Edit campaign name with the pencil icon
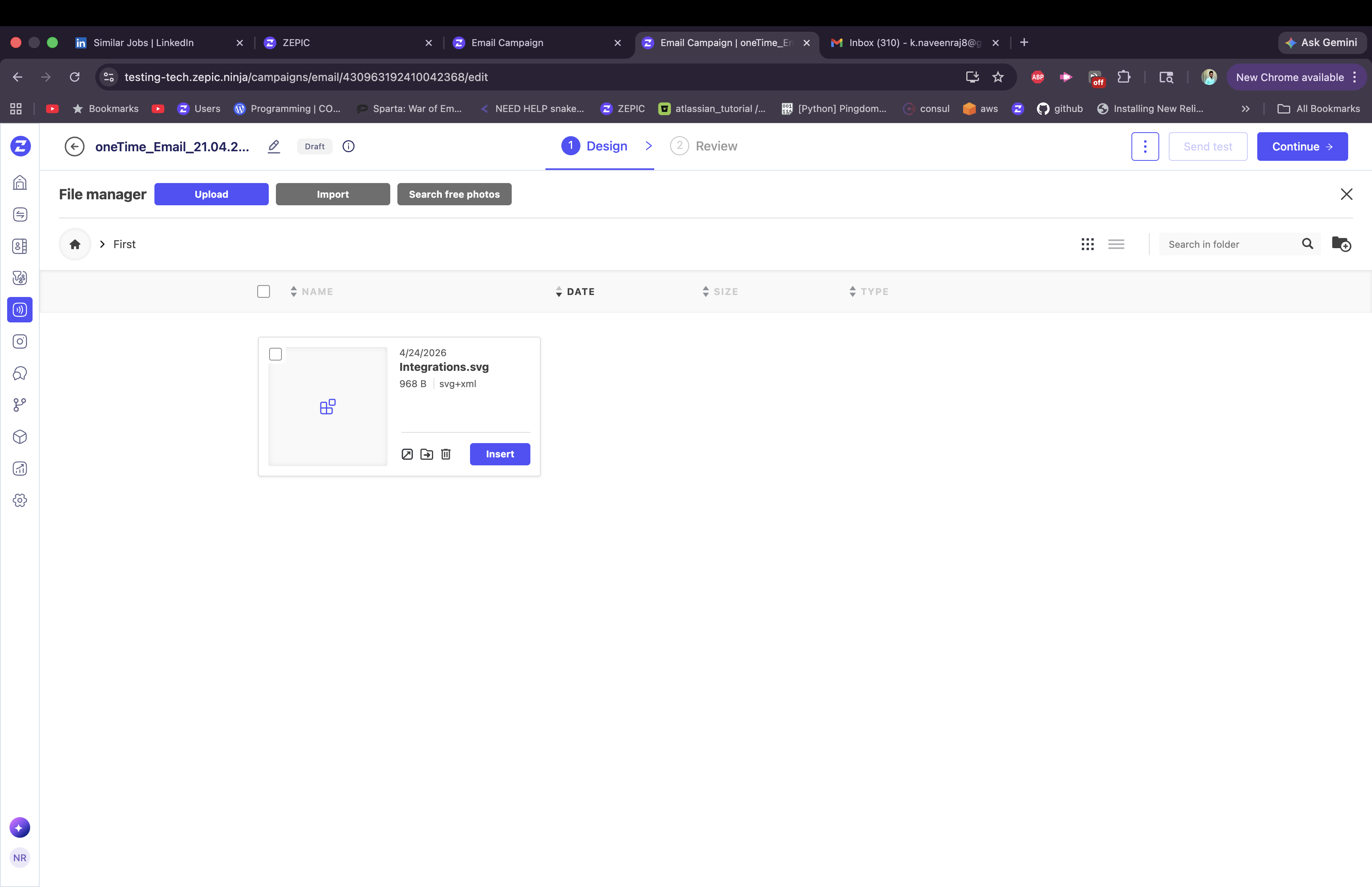 coord(274,146)
